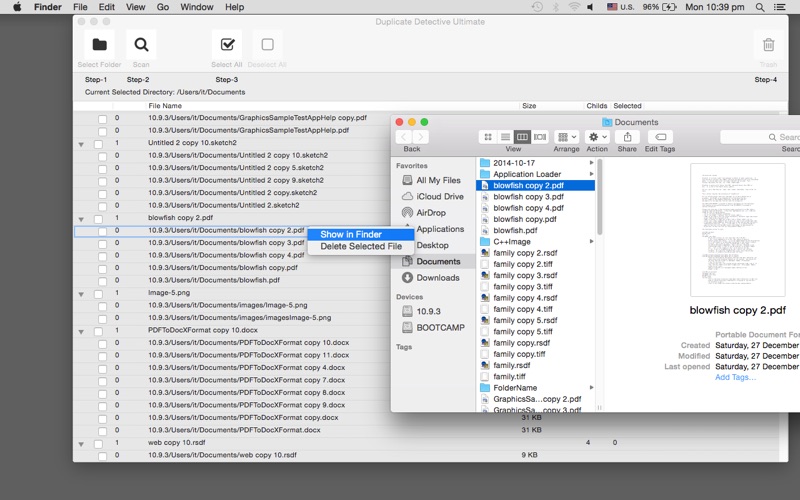Image resolution: width=800 pixels, height=500 pixels.
Task: Start a scan with the Scan magnifier icon
Action: click(x=141, y=45)
